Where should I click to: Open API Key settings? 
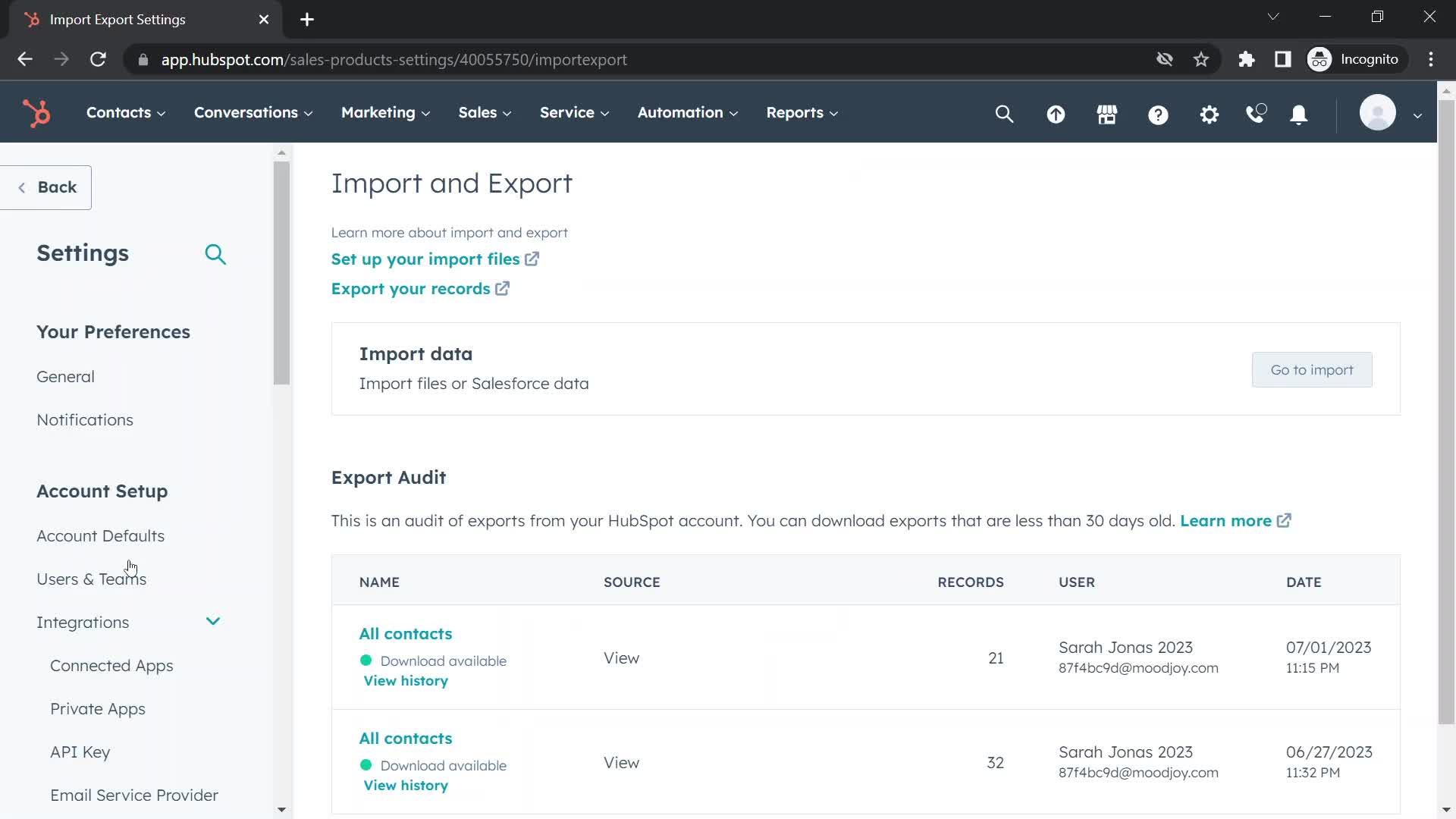[x=80, y=752]
